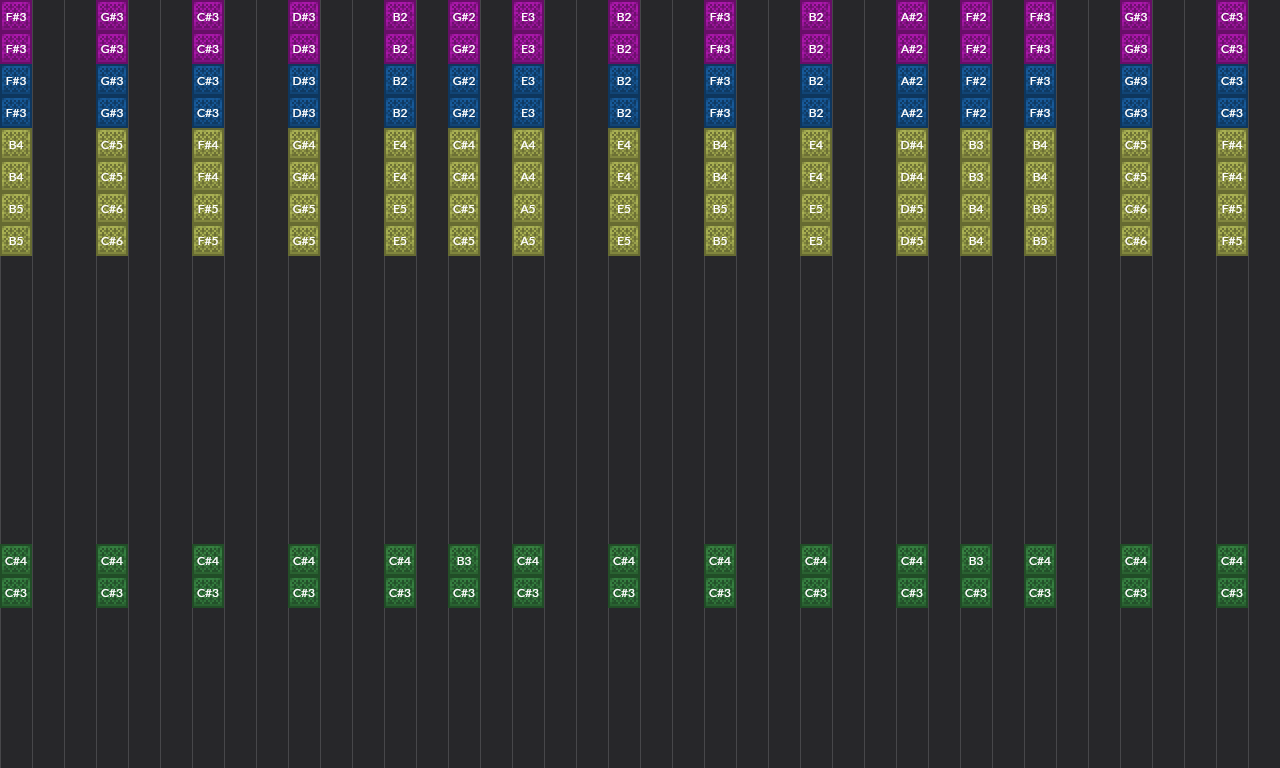
Task: Select the topmost magenta G#2 note
Action: pyautogui.click(x=464, y=17)
